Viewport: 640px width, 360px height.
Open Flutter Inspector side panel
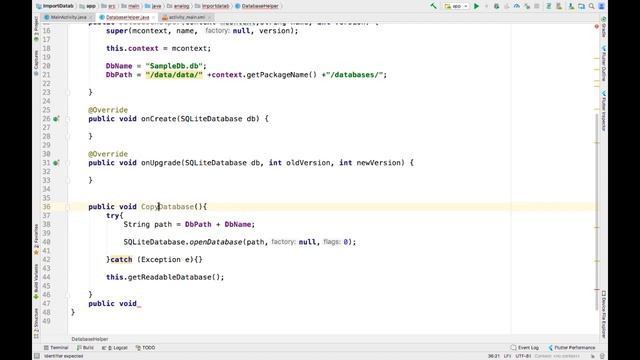(604, 111)
